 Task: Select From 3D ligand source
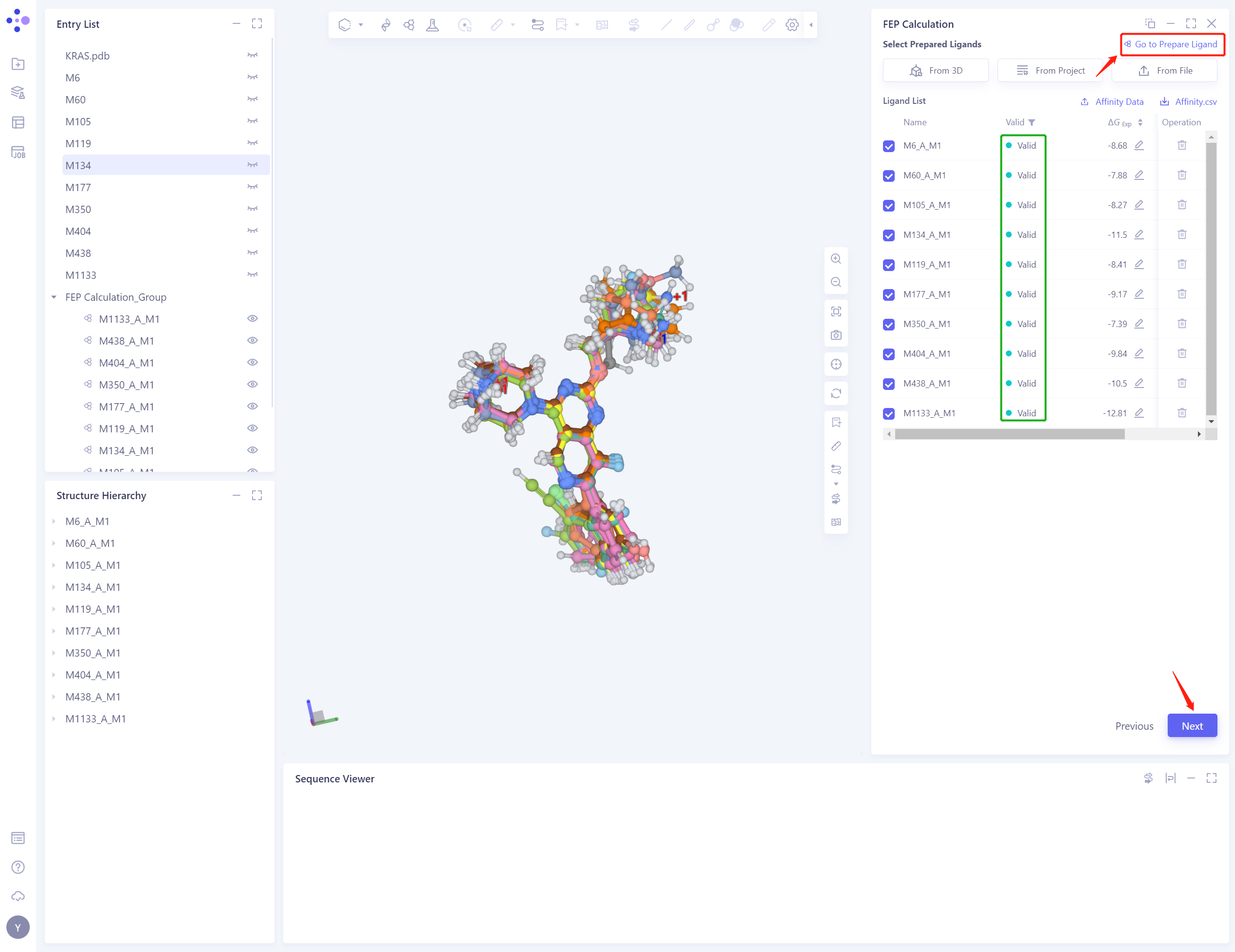pyautogui.click(x=935, y=71)
